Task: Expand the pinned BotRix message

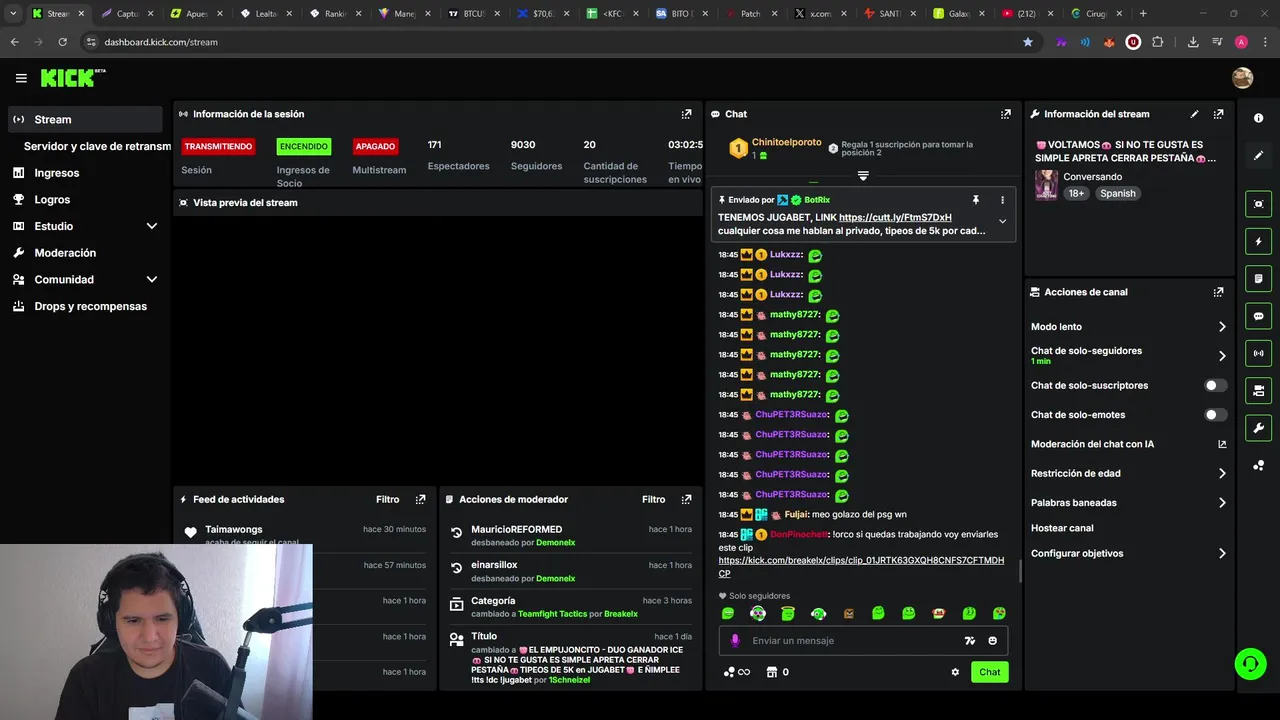Action: point(1002,222)
